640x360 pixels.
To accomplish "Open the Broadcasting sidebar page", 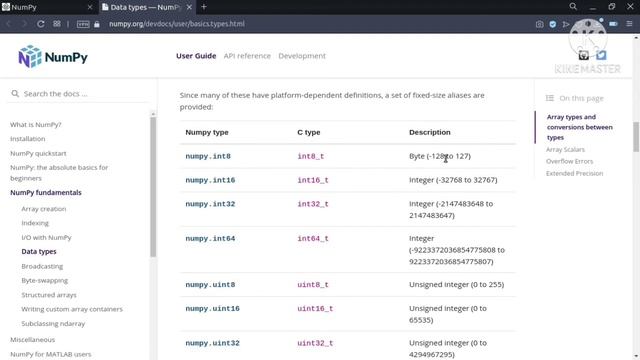I will (42, 267).
